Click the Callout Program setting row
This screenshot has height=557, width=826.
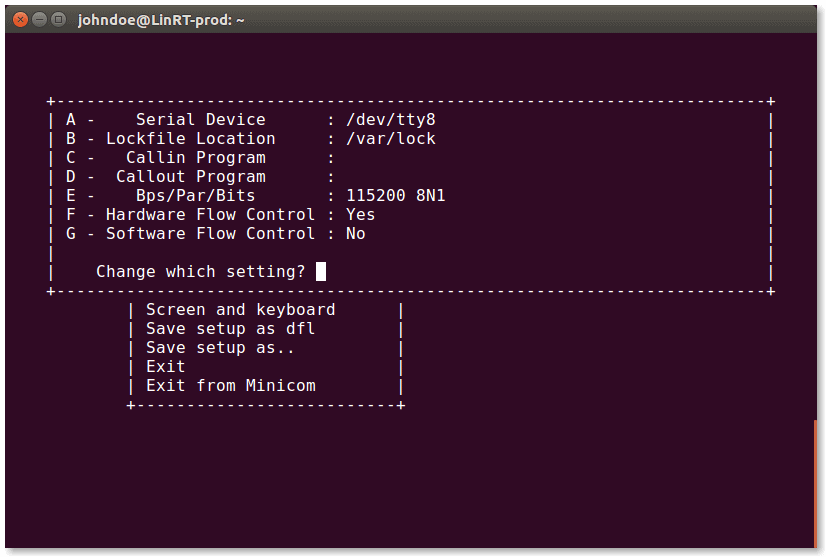pos(190,177)
